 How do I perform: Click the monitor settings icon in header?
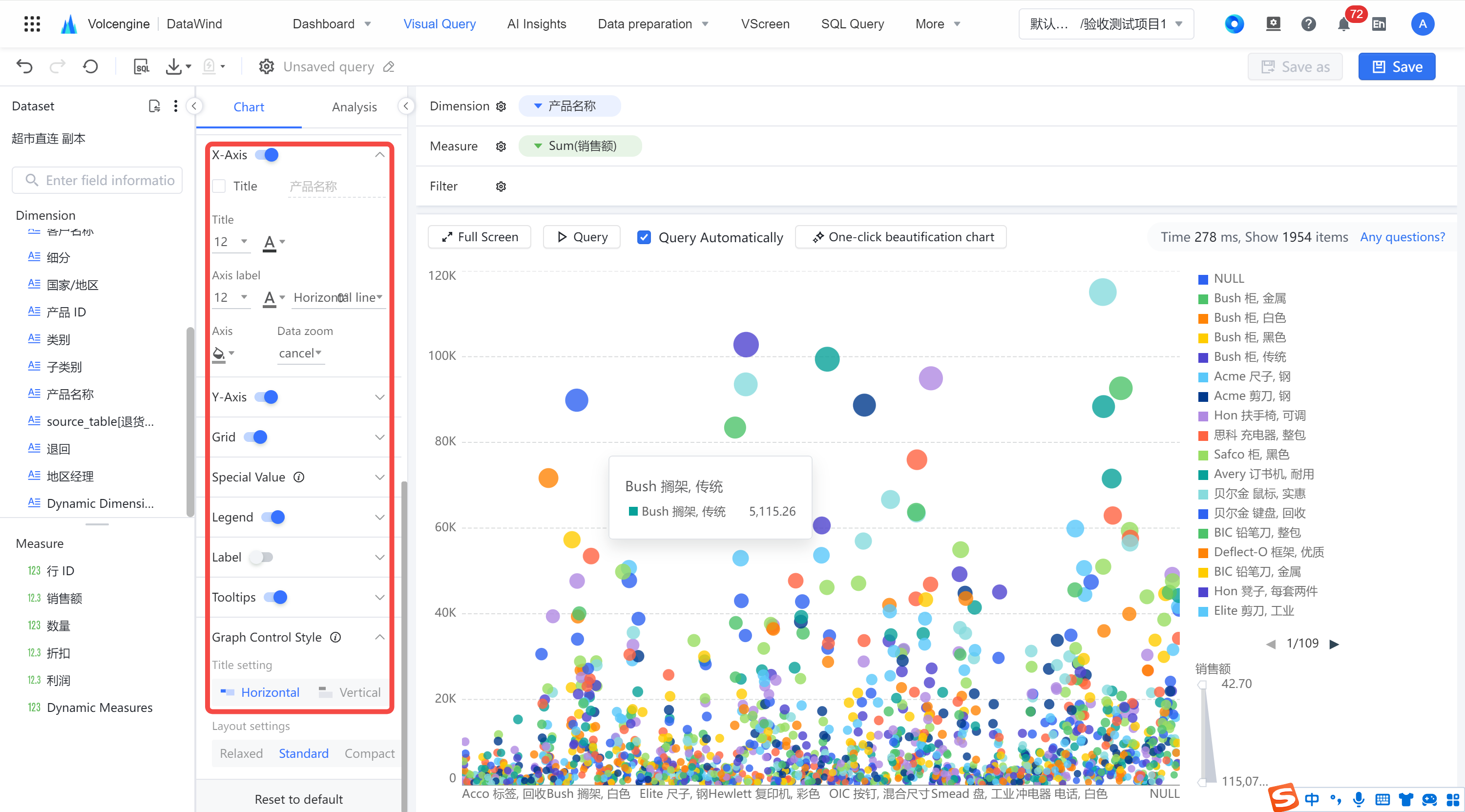tap(1274, 24)
